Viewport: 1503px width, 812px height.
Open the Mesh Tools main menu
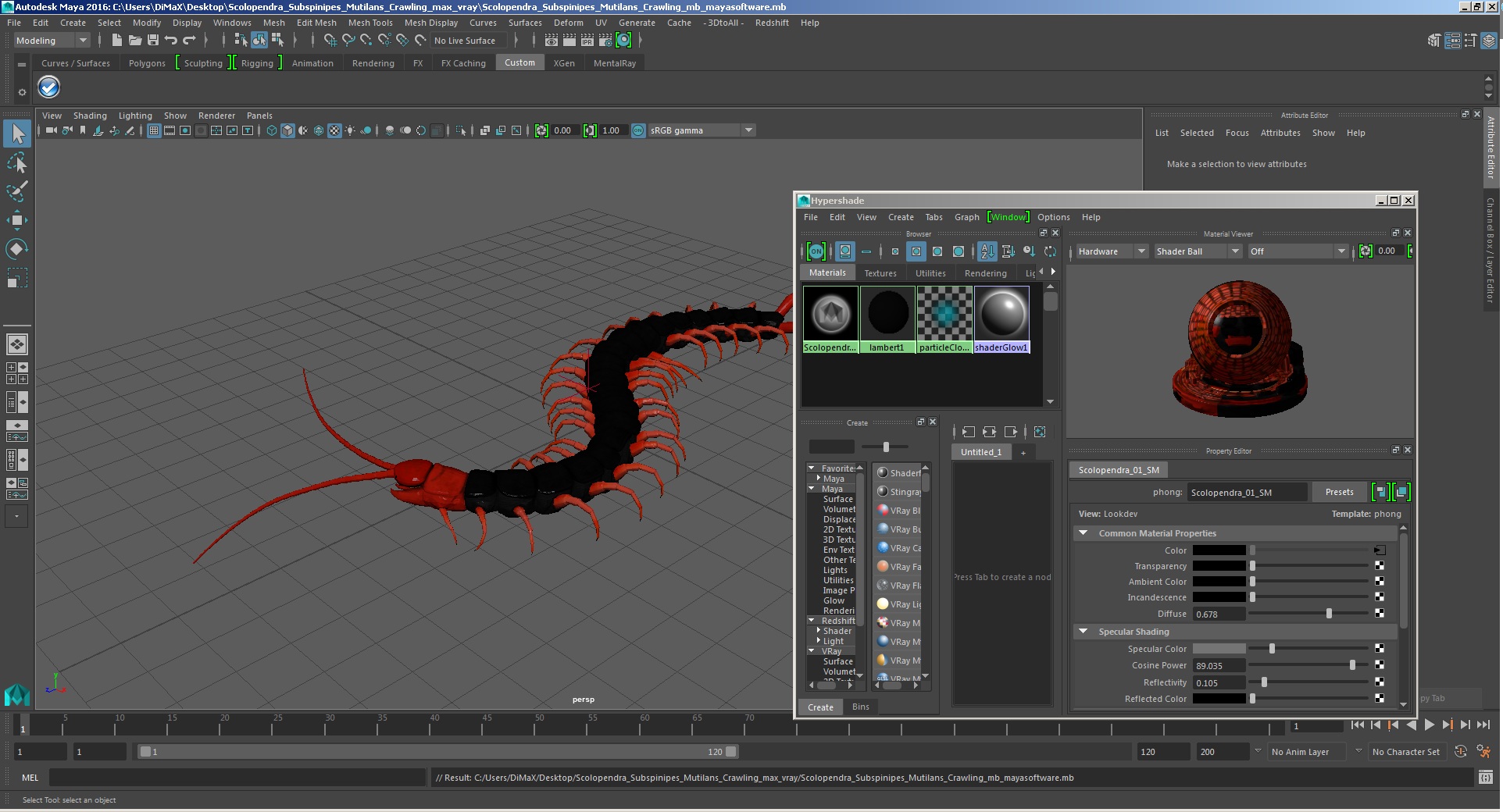pos(370,23)
